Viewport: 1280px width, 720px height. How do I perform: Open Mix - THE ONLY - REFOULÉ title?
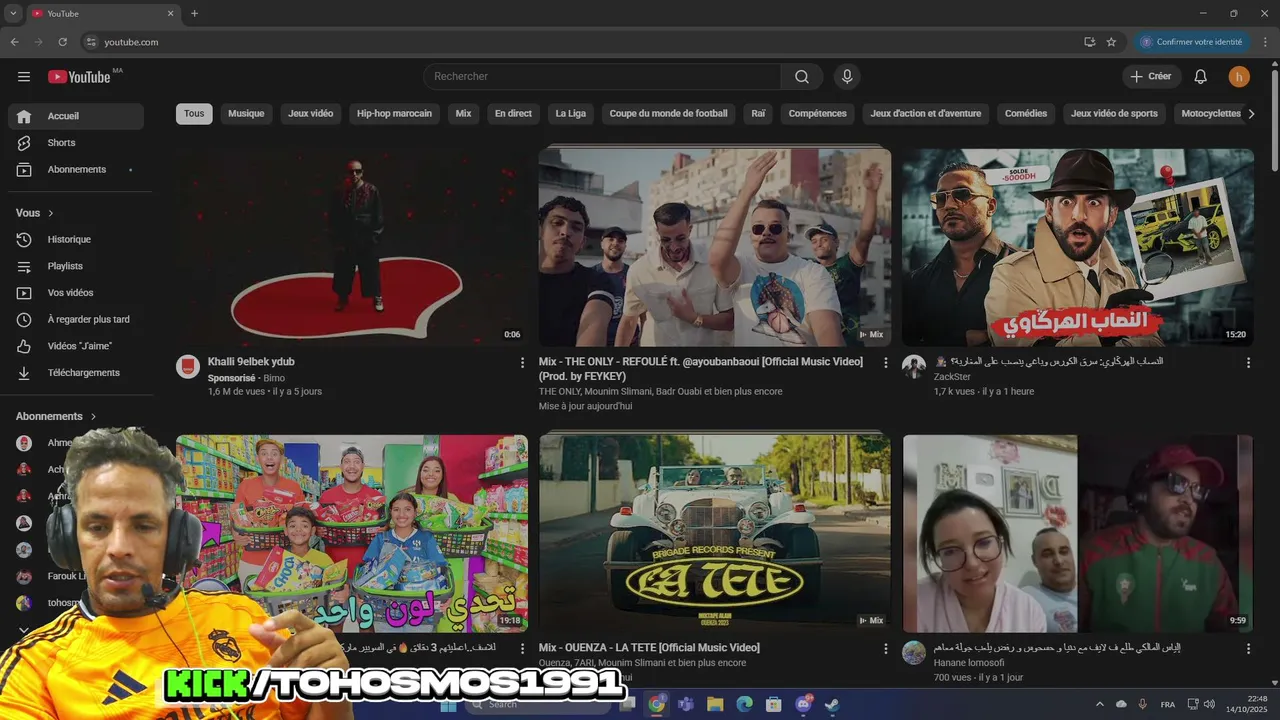click(x=701, y=369)
